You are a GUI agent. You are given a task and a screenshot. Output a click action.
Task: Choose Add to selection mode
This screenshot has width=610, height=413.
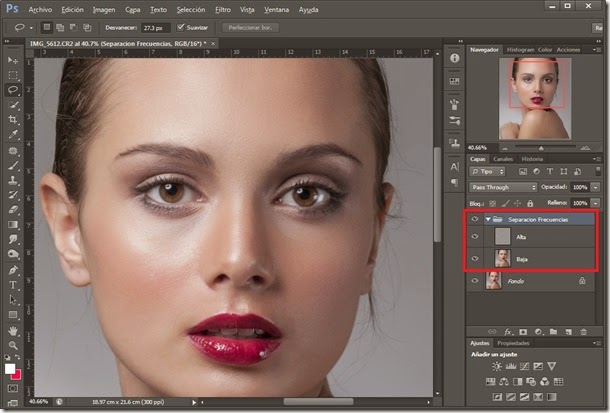pos(60,27)
